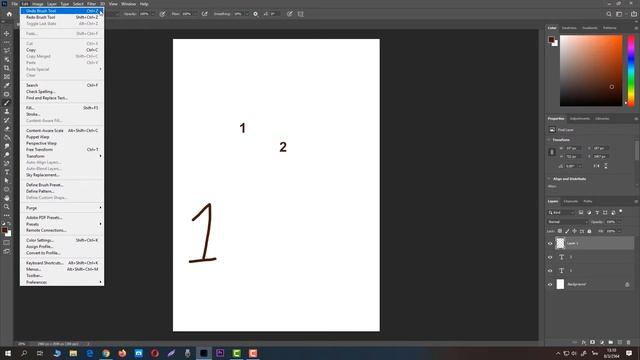Expand the Preferences submenu

tap(62, 282)
